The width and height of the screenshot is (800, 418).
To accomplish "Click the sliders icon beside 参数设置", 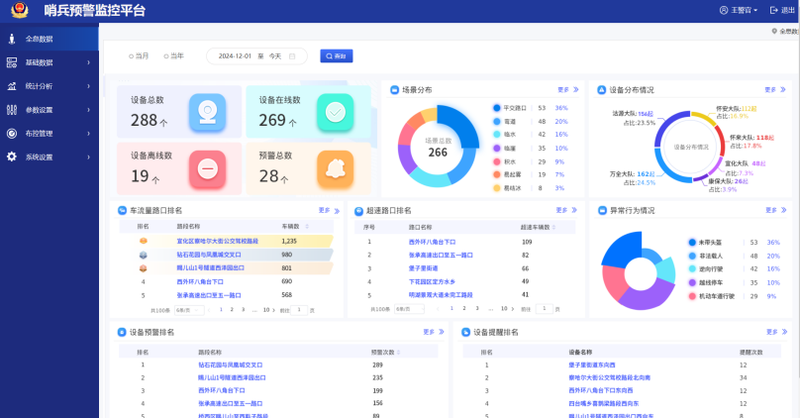I will pos(12,110).
